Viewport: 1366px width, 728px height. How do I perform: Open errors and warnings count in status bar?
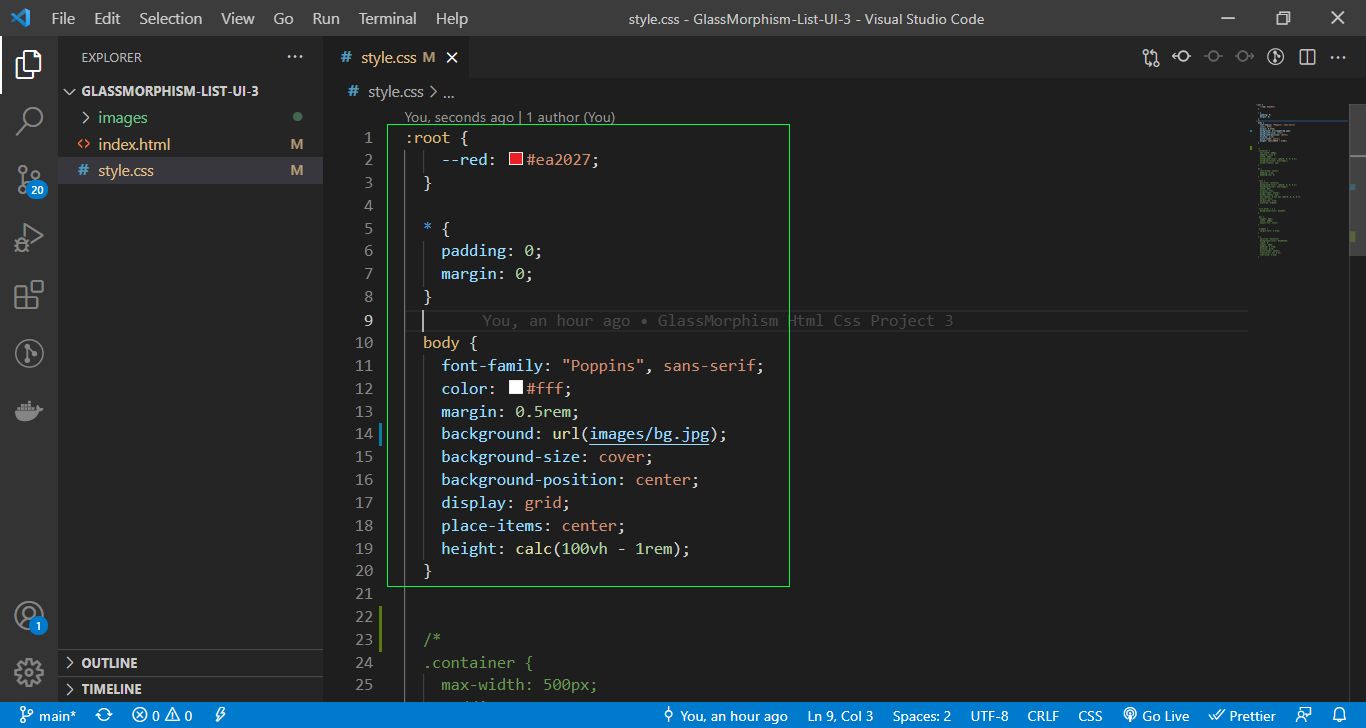pyautogui.click(x=162, y=716)
